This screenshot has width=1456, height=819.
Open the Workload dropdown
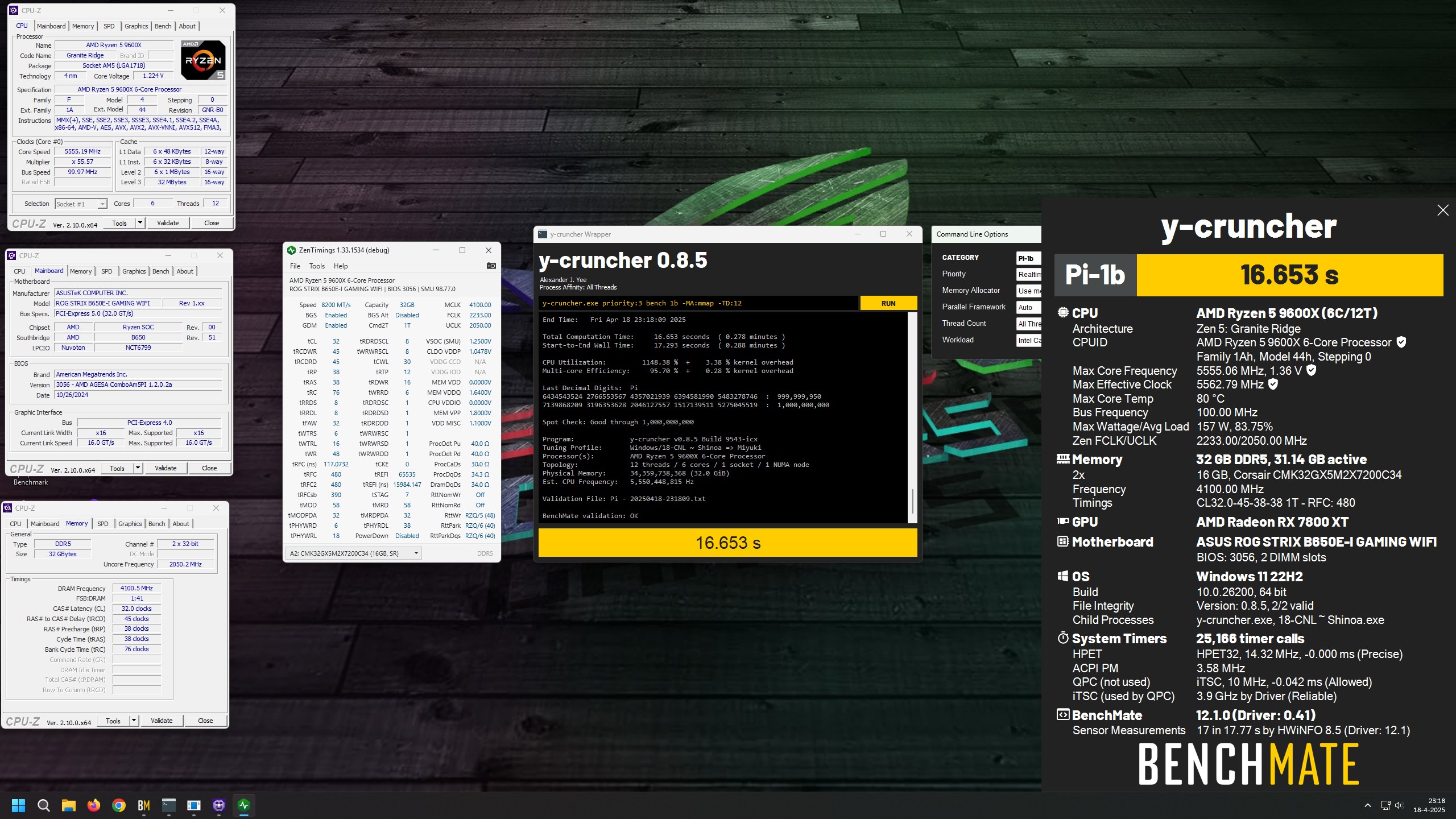(x=1029, y=341)
